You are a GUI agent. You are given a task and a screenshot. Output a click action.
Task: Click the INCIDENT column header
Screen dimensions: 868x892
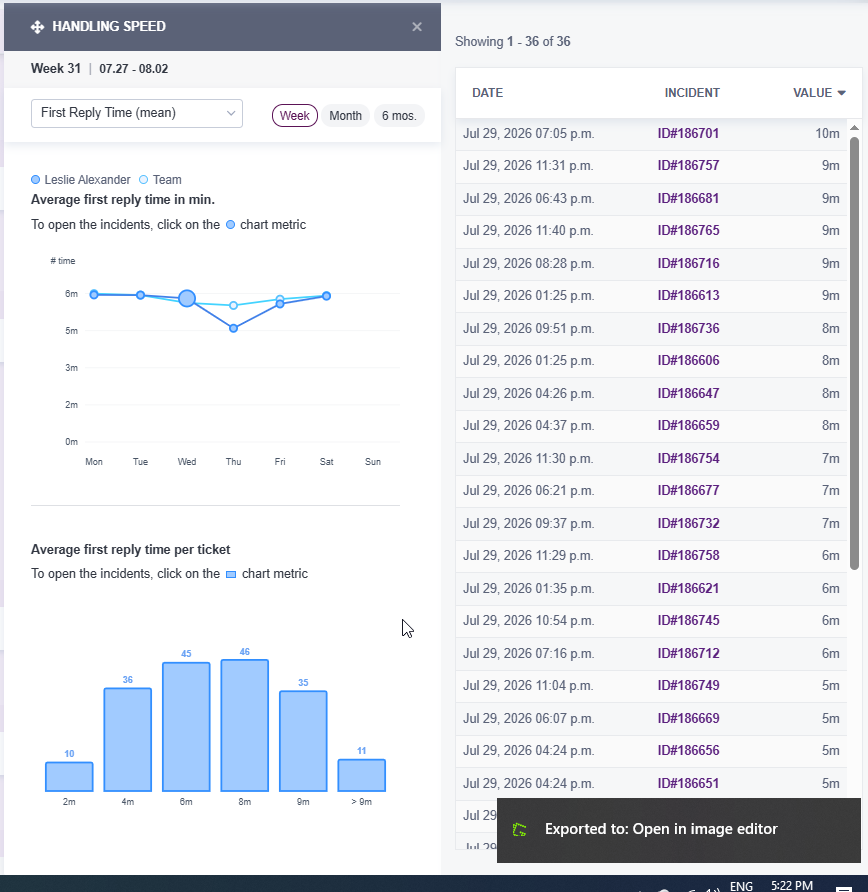692,93
